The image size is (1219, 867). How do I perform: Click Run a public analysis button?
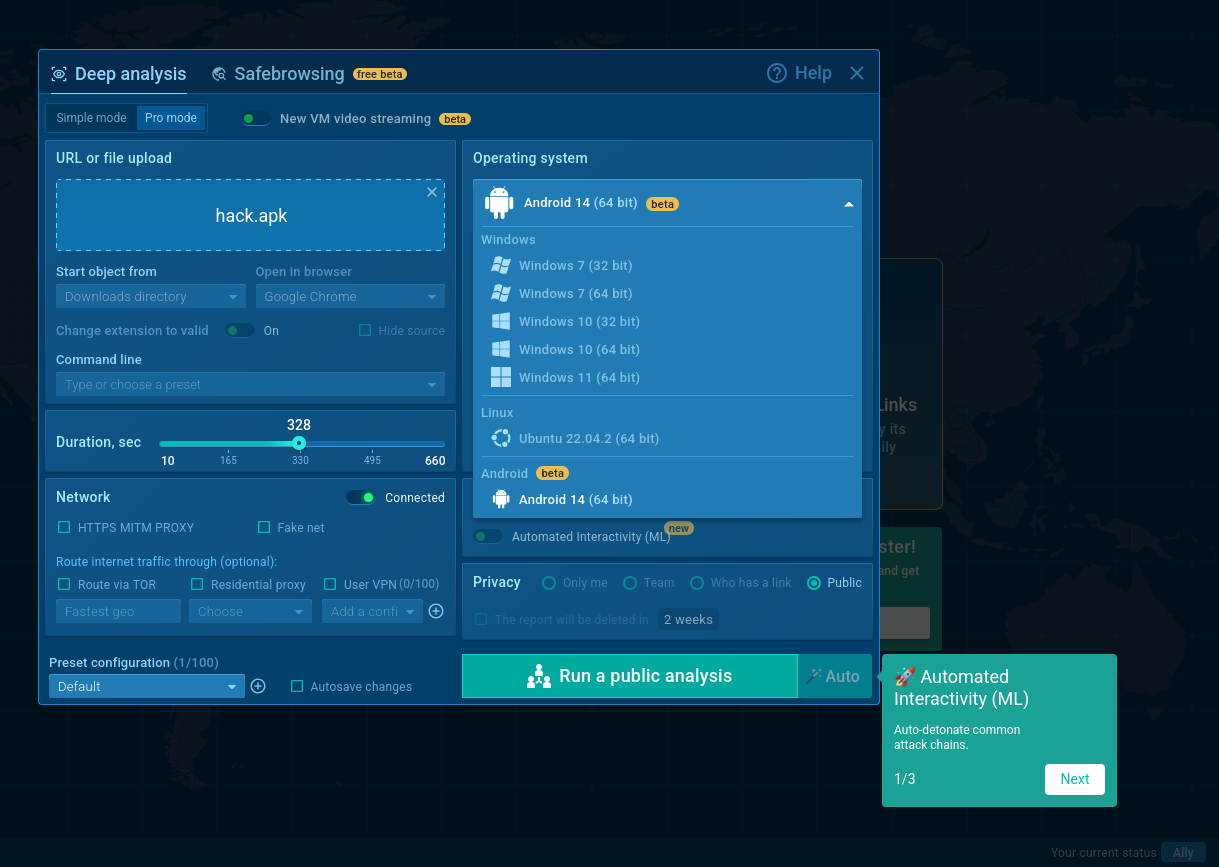(x=630, y=676)
